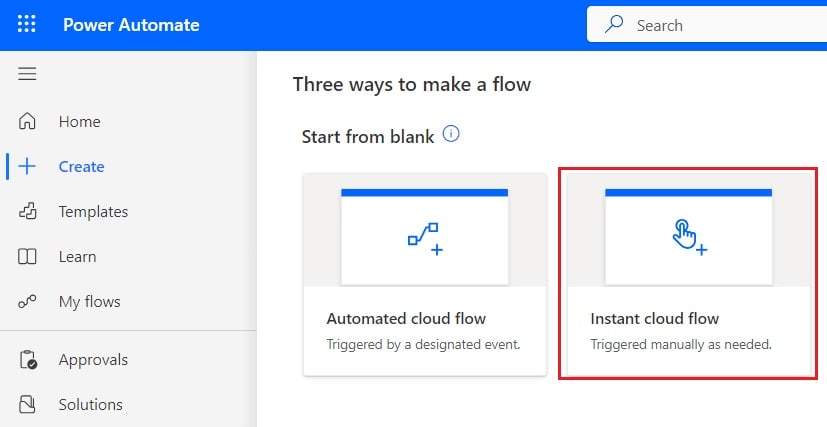Click the Learn book icon
This screenshot has height=427, width=827.
(27, 257)
